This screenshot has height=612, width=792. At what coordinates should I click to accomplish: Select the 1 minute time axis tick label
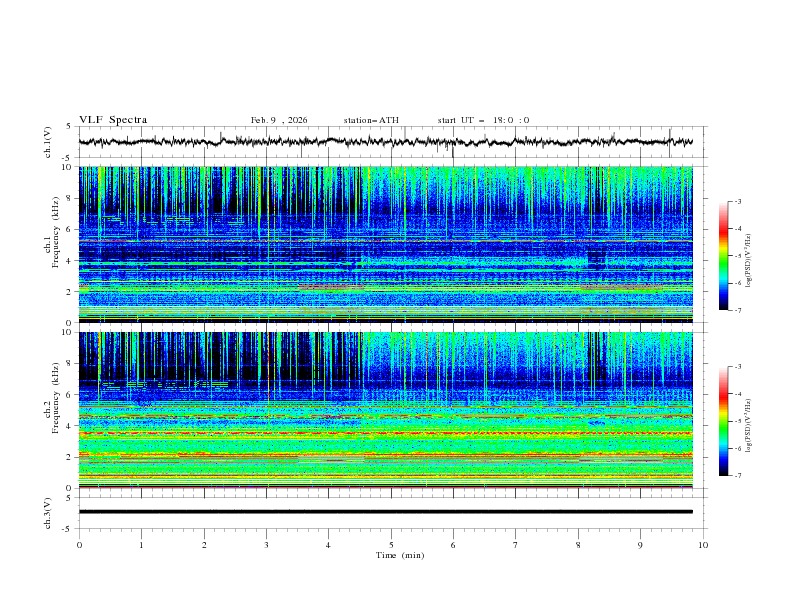pos(142,545)
